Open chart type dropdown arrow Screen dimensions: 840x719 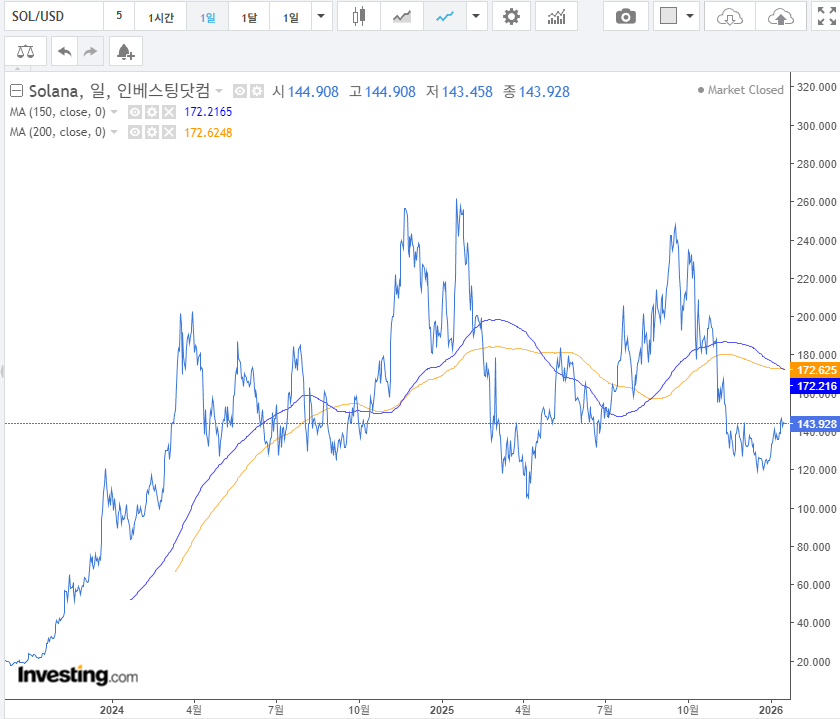tap(476, 17)
